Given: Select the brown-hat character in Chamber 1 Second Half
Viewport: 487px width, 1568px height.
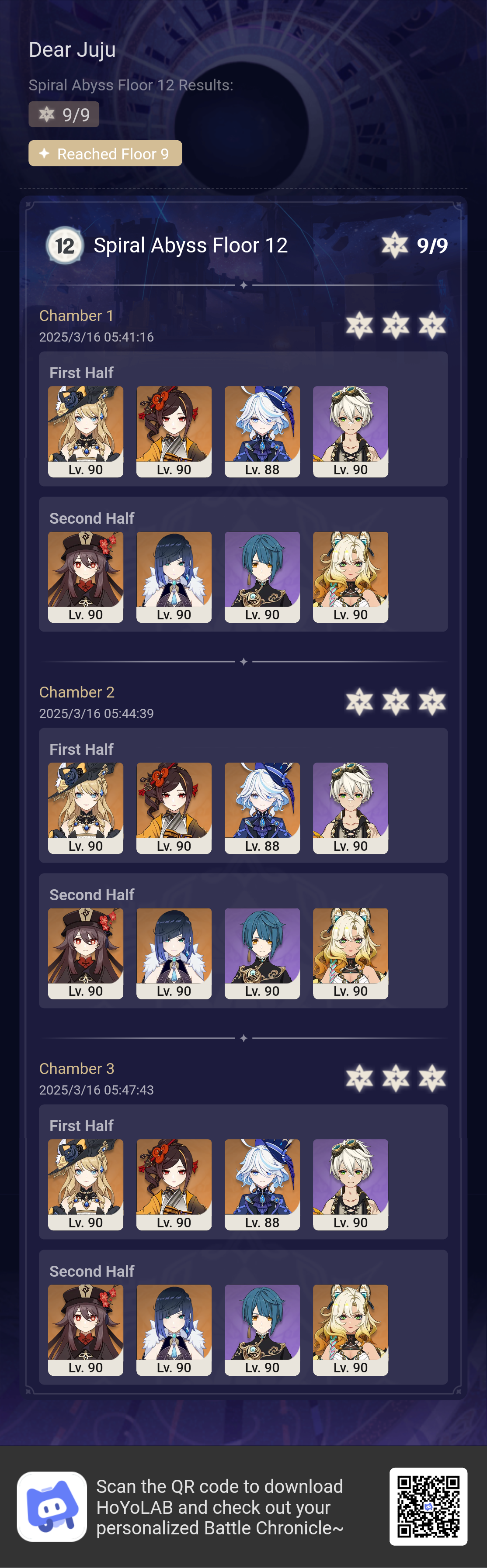Looking at the screenshot, I should 86,577.
